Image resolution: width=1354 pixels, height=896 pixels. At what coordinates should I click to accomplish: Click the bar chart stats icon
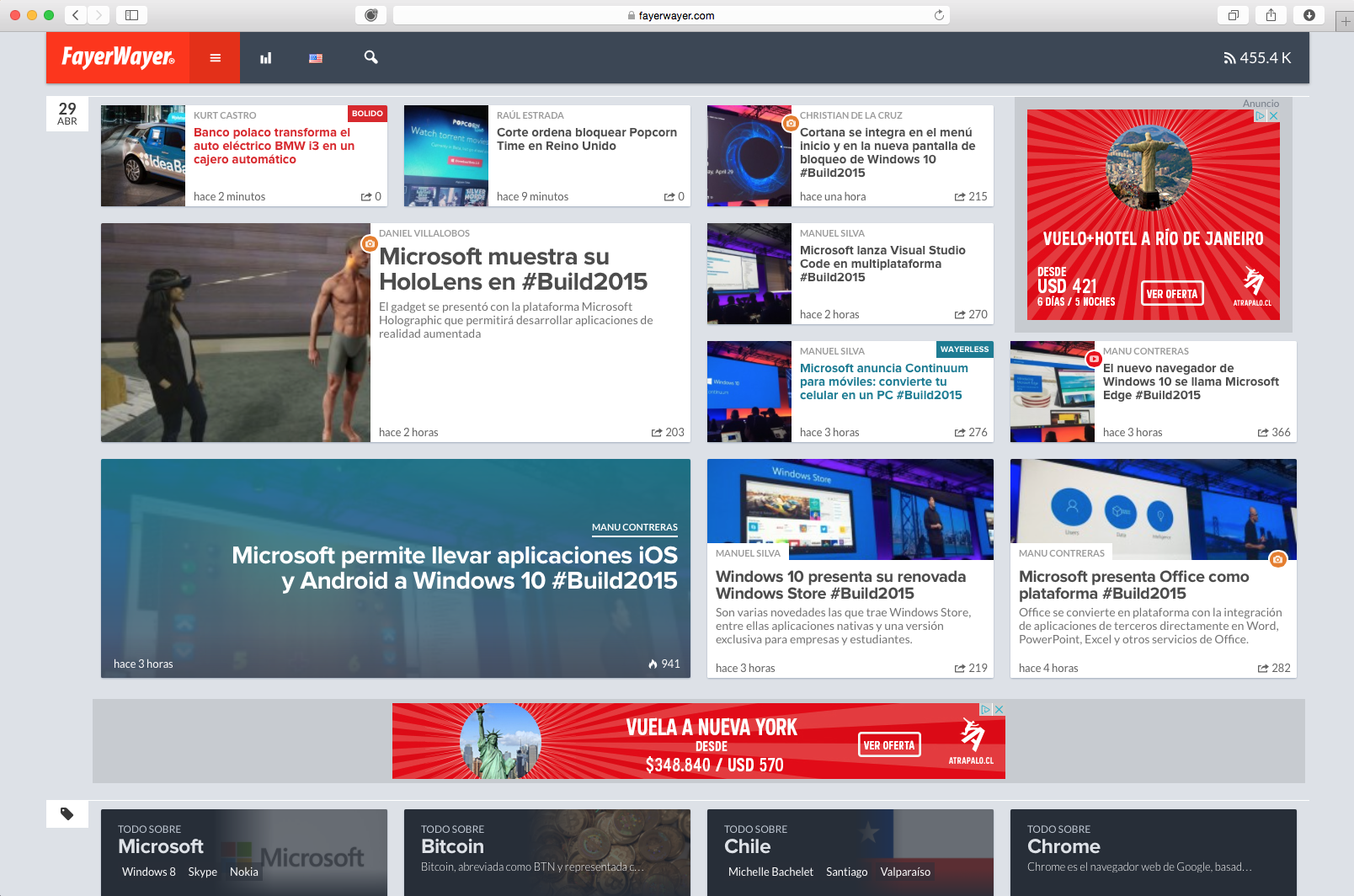point(265,58)
